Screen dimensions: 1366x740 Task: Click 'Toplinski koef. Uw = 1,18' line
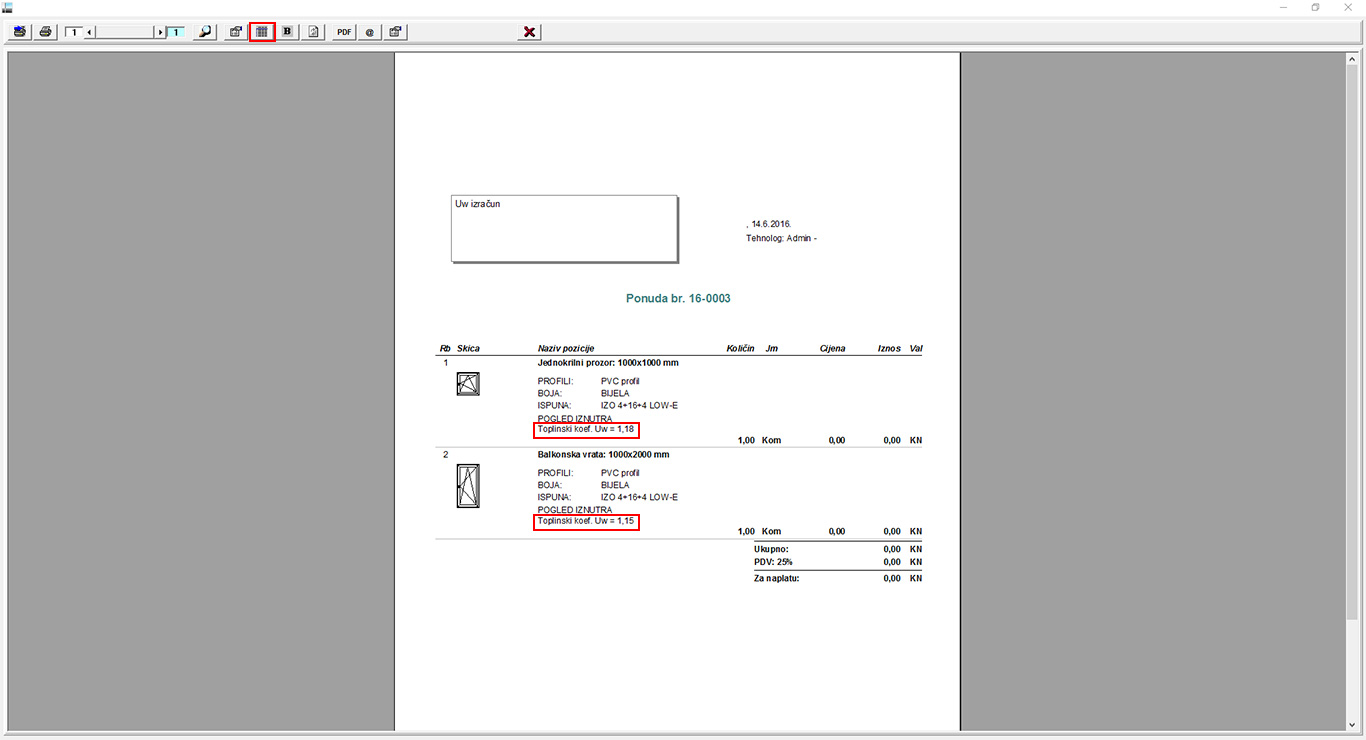click(x=587, y=430)
